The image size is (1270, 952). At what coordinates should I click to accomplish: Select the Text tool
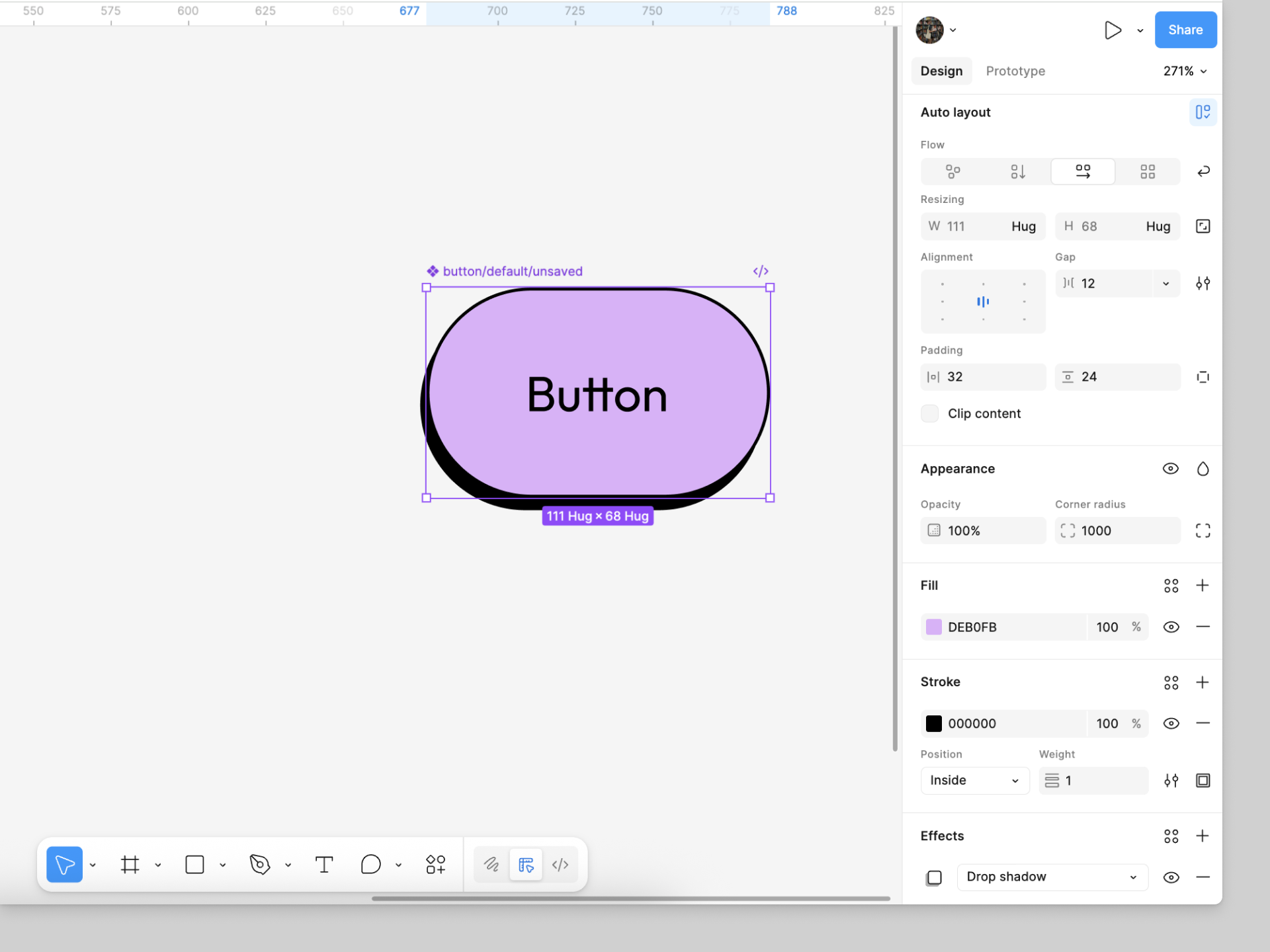pyautogui.click(x=324, y=865)
